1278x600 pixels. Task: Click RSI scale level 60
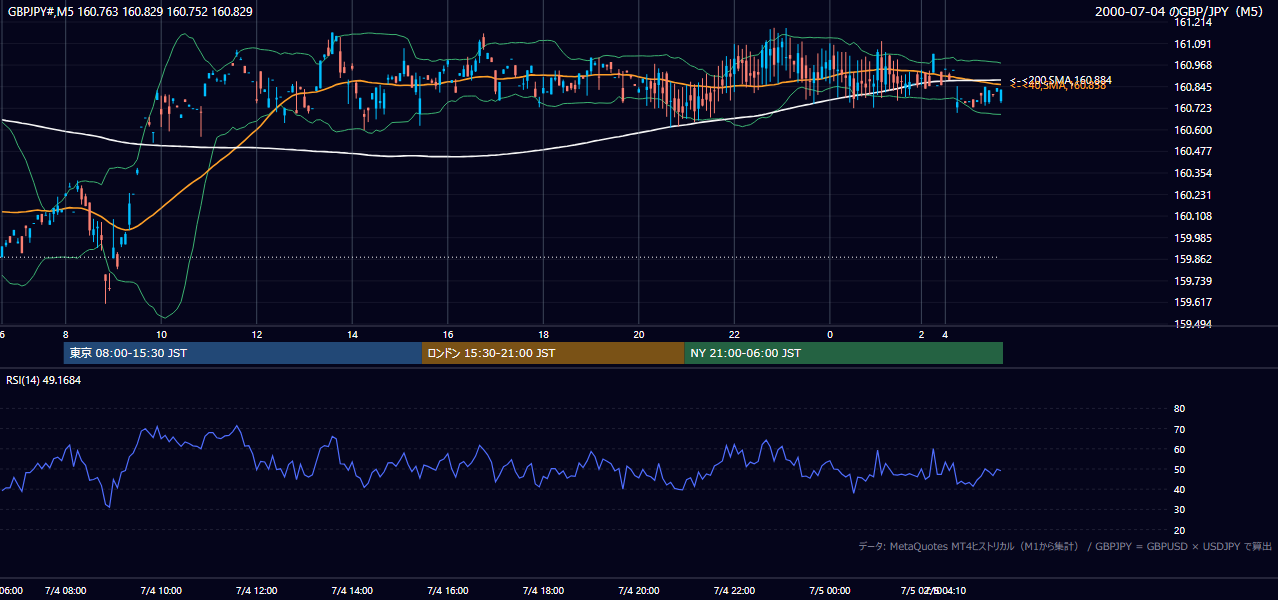[1179, 449]
